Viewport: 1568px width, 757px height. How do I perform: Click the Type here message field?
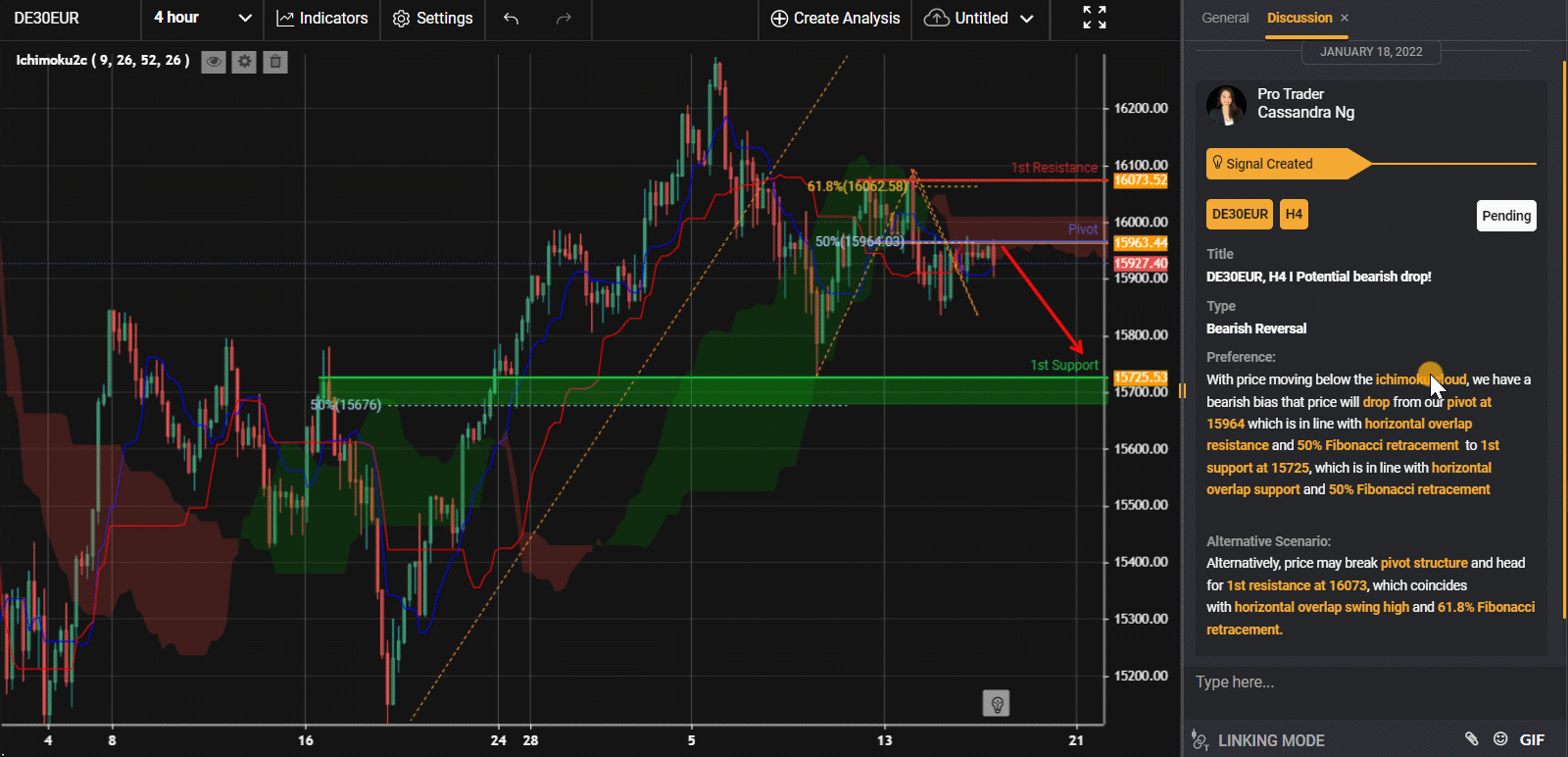[x=1372, y=681]
